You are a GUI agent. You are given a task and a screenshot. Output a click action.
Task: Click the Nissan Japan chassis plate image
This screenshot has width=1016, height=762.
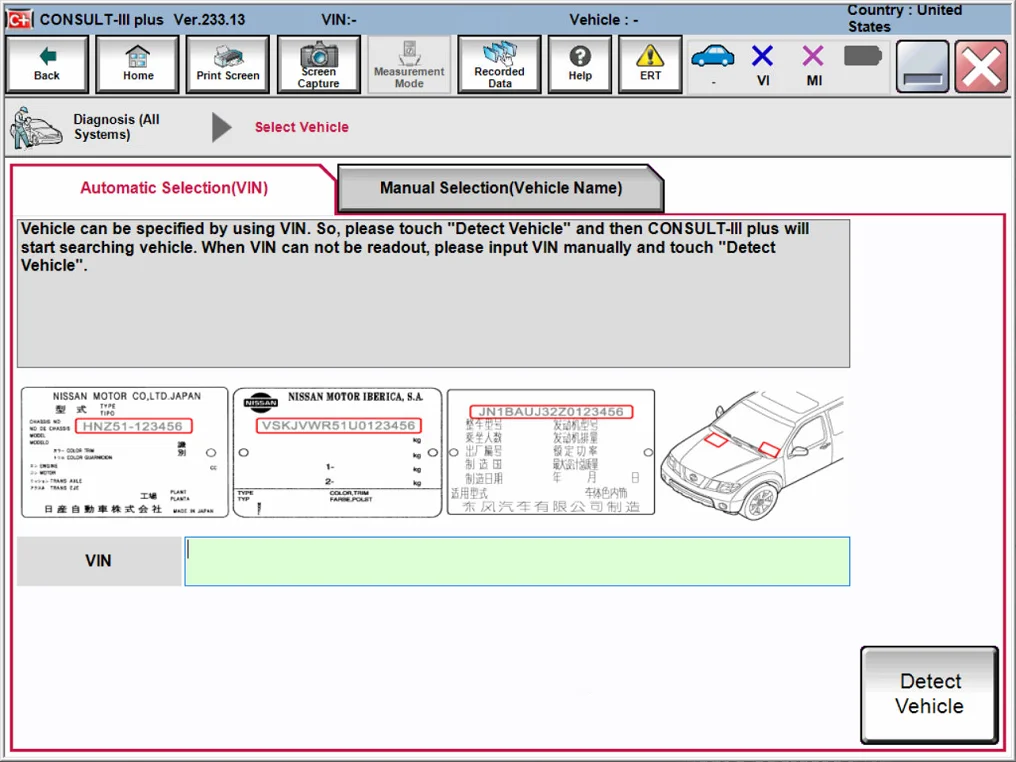coord(125,453)
